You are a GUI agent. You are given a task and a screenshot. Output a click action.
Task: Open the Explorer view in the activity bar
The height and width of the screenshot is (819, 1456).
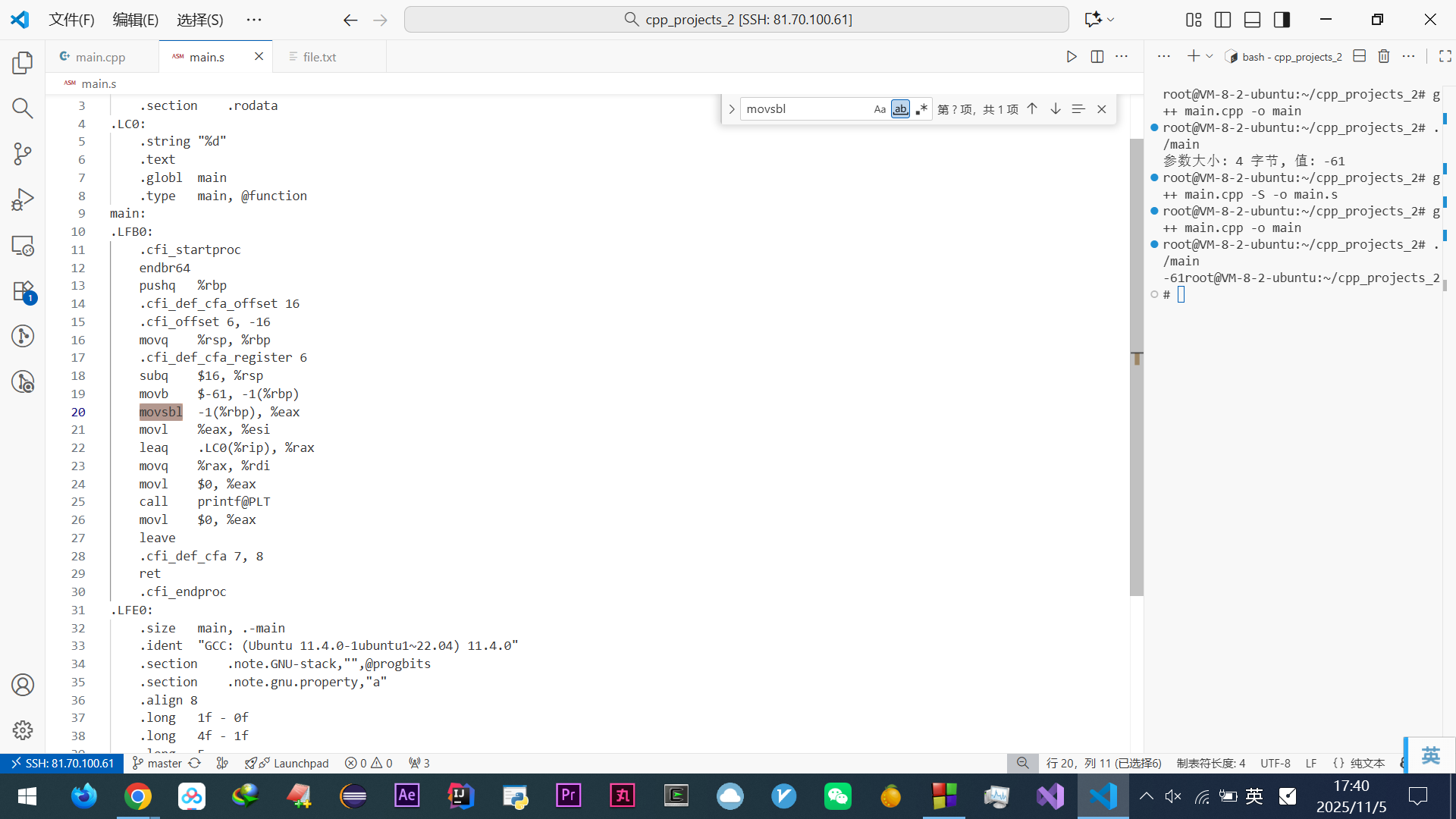click(23, 63)
